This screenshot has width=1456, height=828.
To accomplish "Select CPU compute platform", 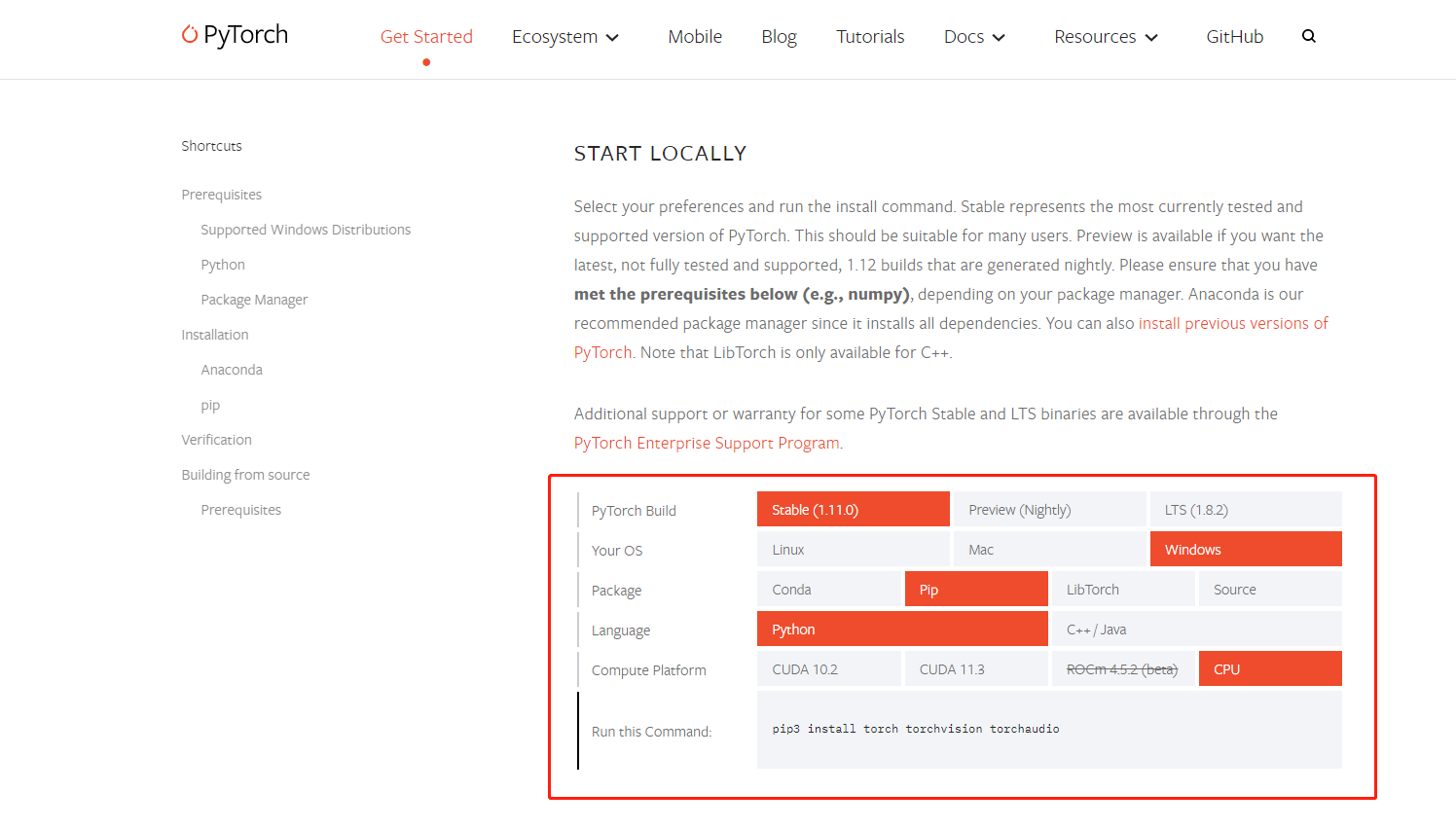I will coord(1270,668).
